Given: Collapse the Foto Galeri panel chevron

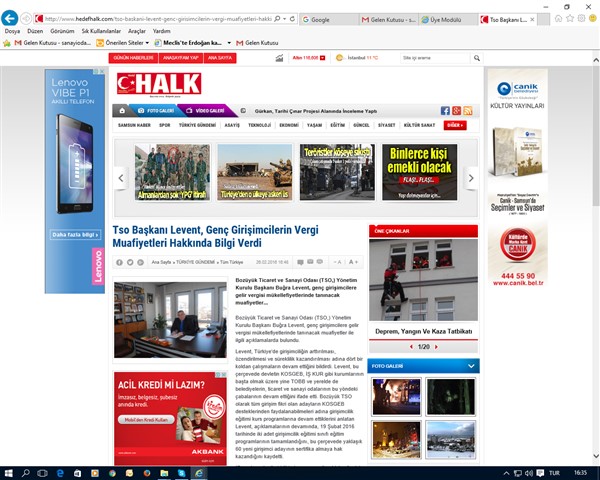Looking at the screenshot, I should pos(471,366).
